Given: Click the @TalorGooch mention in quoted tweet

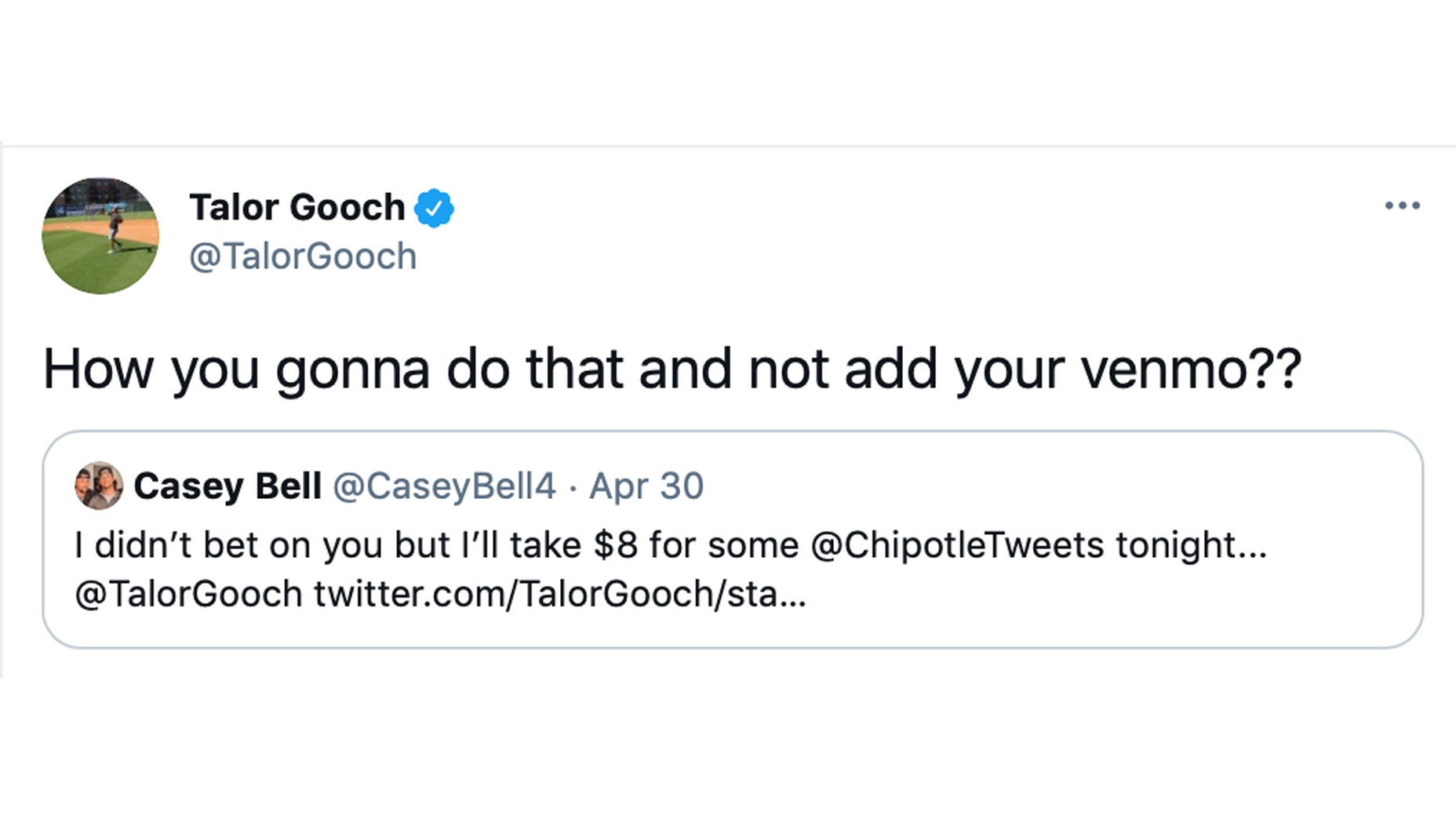Looking at the screenshot, I should click(x=188, y=594).
